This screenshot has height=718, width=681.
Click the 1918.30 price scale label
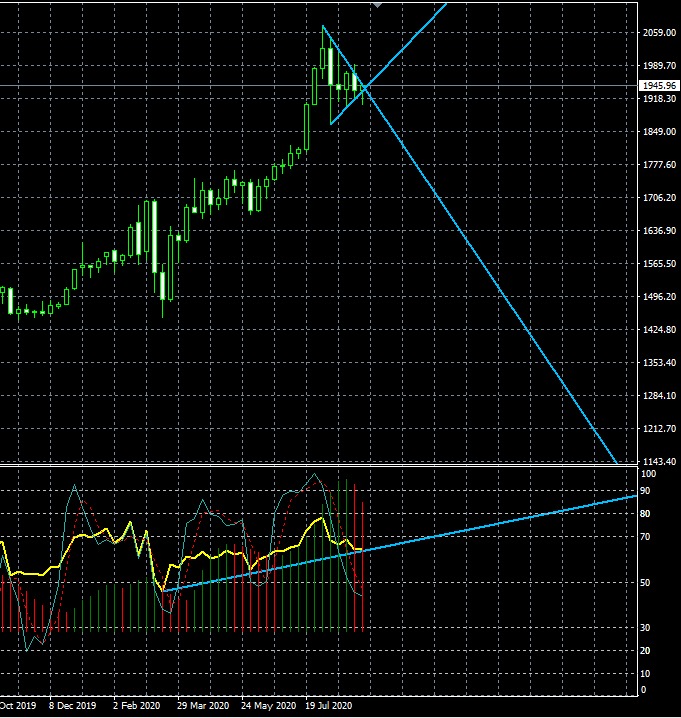pyautogui.click(x=659, y=98)
